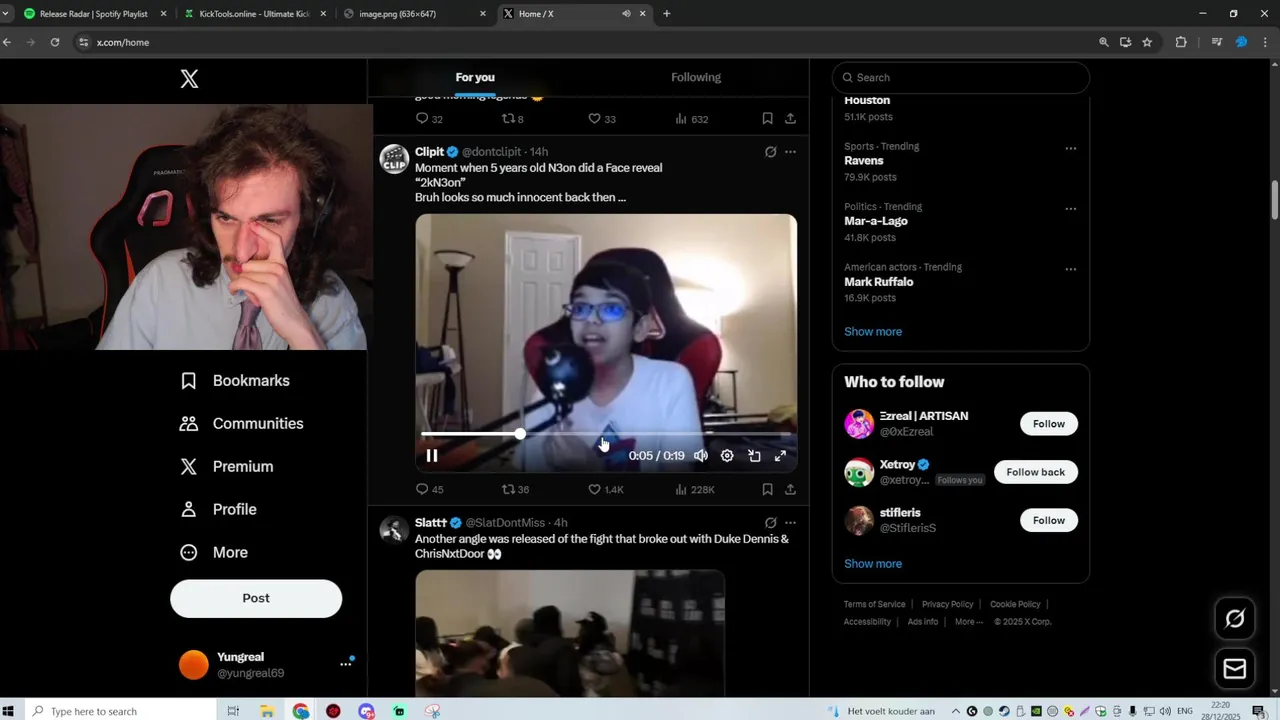
Task: Repost Clipit post with 36 reposts
Action: pos(508,489)
